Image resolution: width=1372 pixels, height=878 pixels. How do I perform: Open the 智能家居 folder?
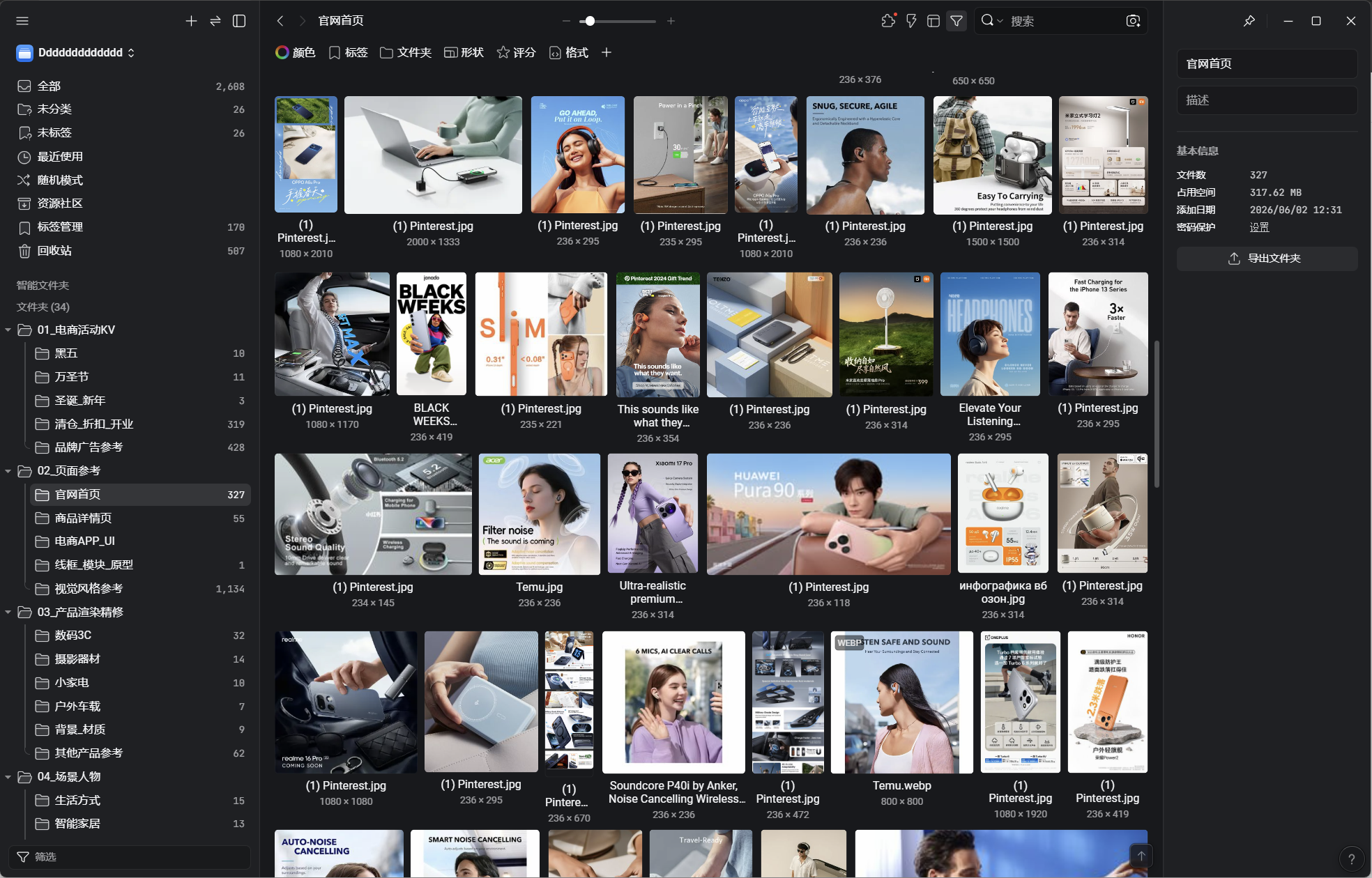[x=139, y=824]
